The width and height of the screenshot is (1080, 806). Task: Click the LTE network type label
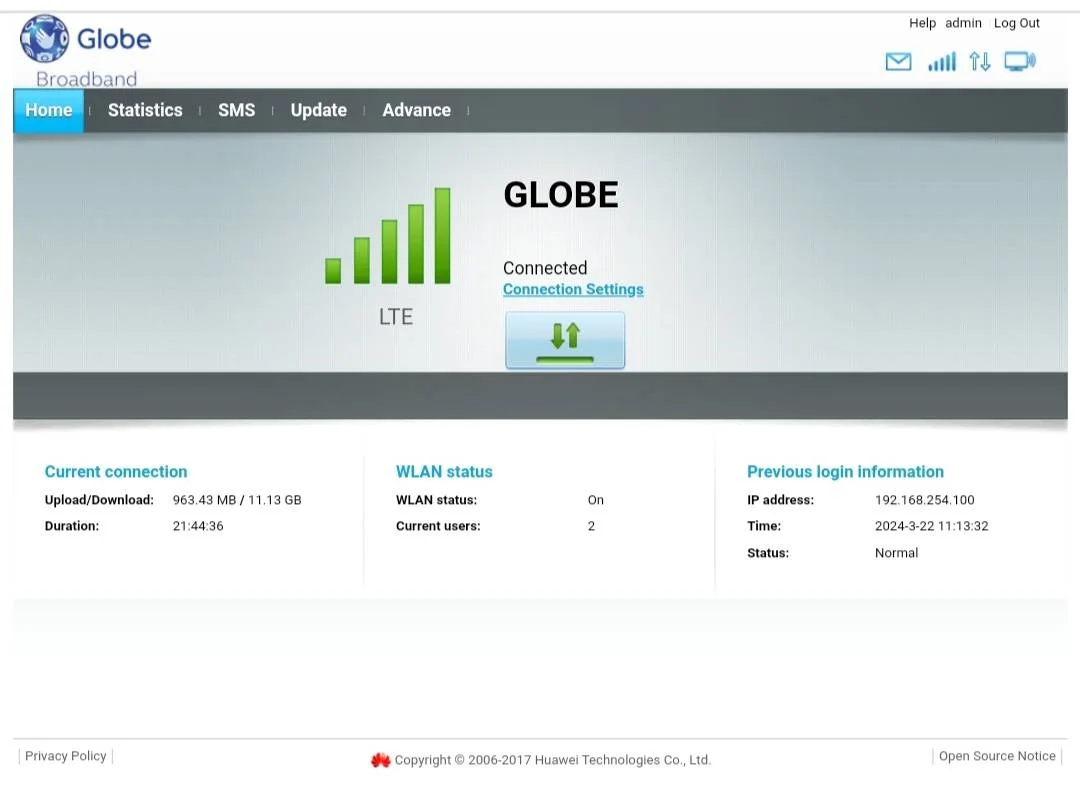click(x=396, y=316)
